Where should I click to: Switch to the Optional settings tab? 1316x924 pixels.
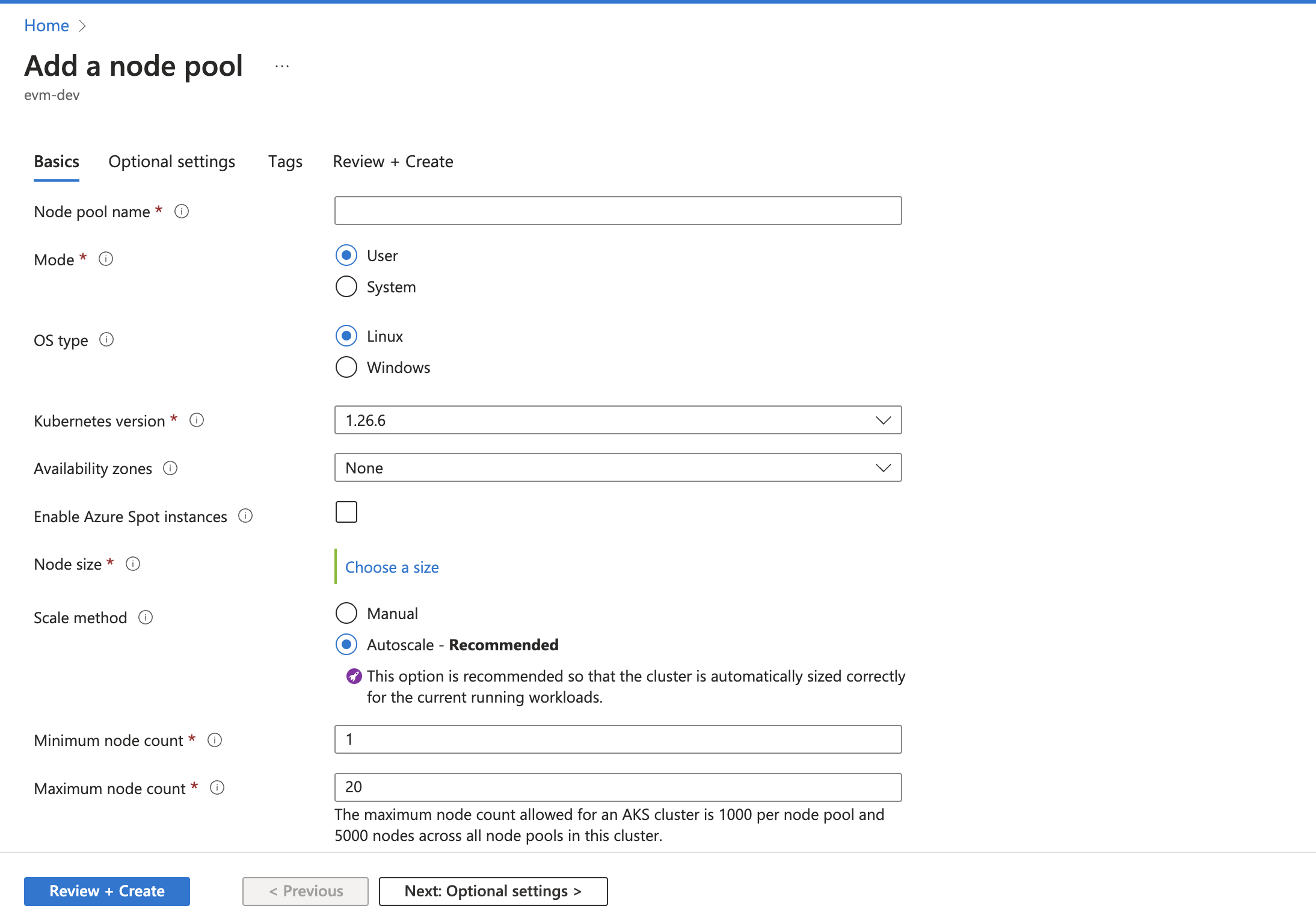pyautogui.click(x=171, y=162)
